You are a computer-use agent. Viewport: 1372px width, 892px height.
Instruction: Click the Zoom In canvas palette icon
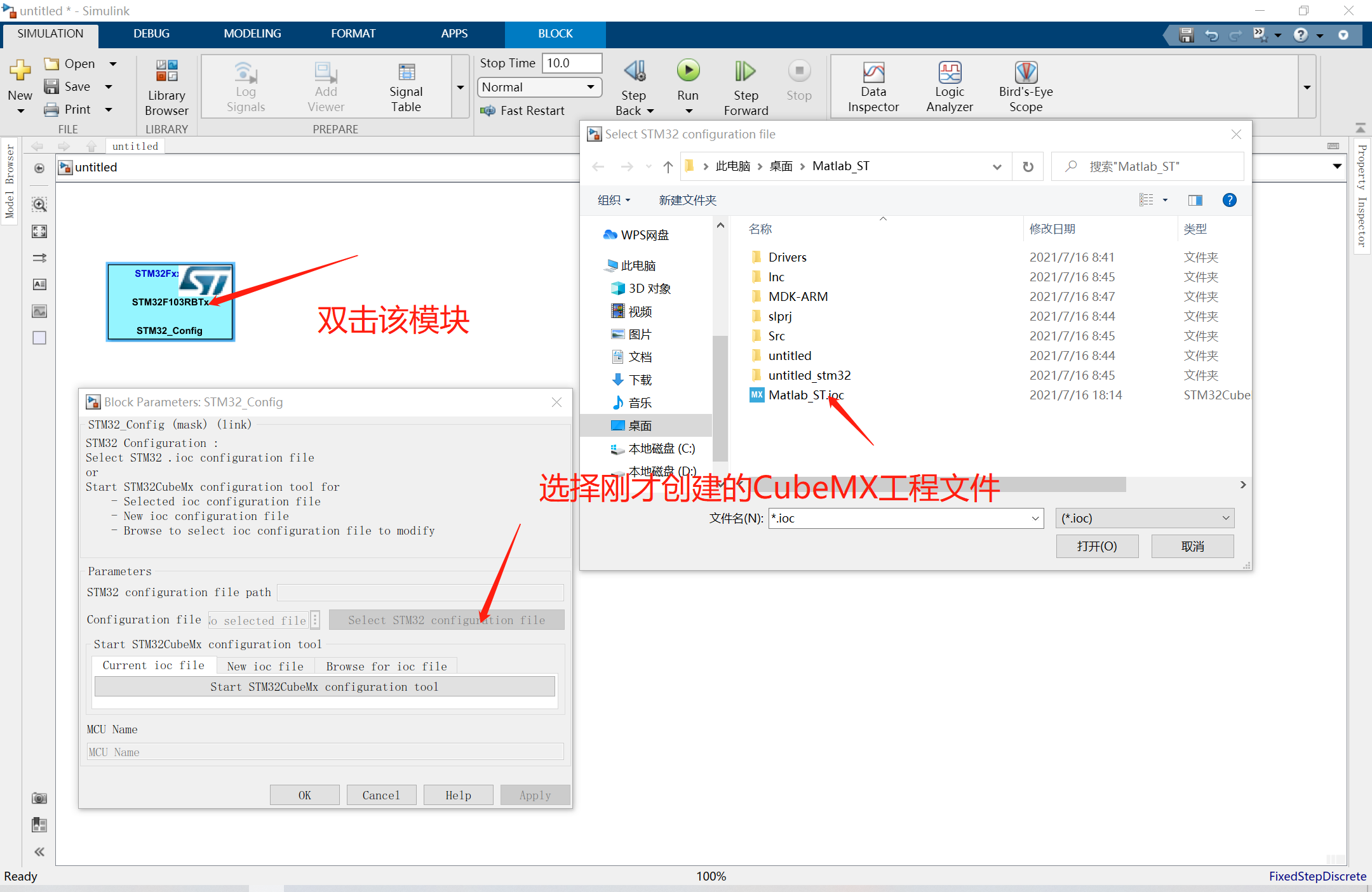[x=39, y=204]
